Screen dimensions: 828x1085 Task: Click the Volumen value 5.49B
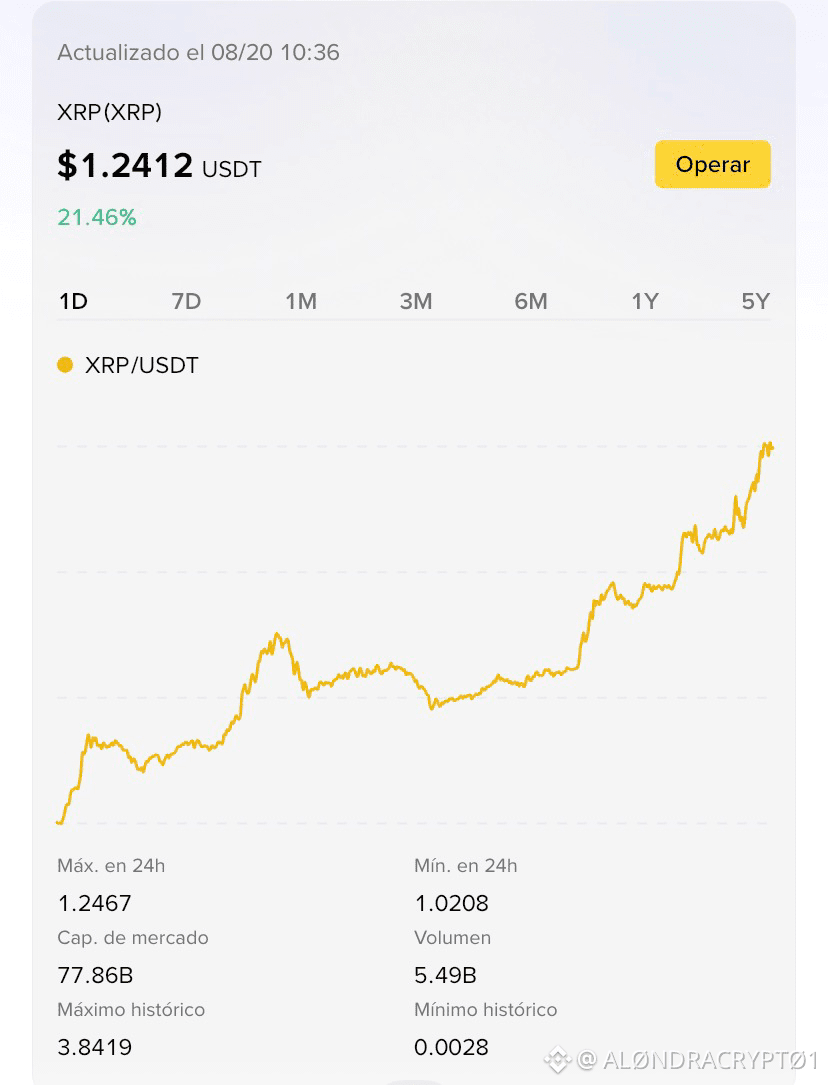445,975
